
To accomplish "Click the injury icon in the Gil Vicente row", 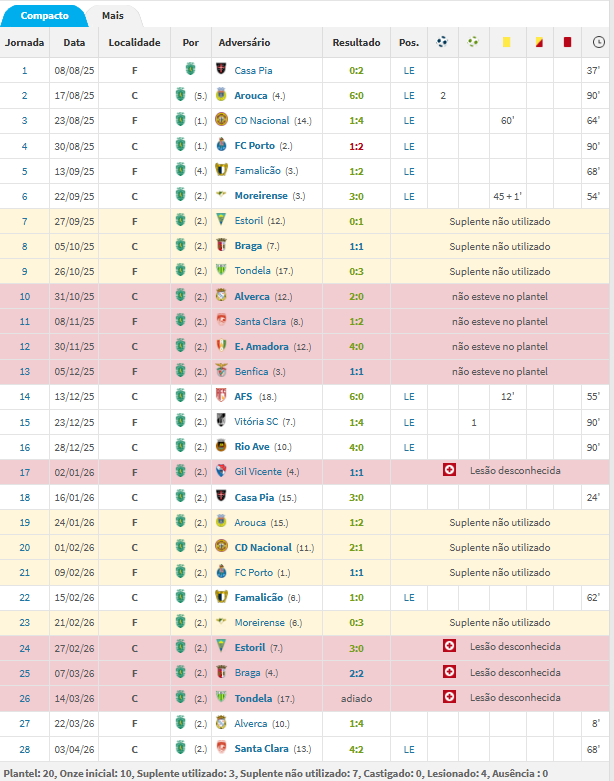I will (449, 470).
